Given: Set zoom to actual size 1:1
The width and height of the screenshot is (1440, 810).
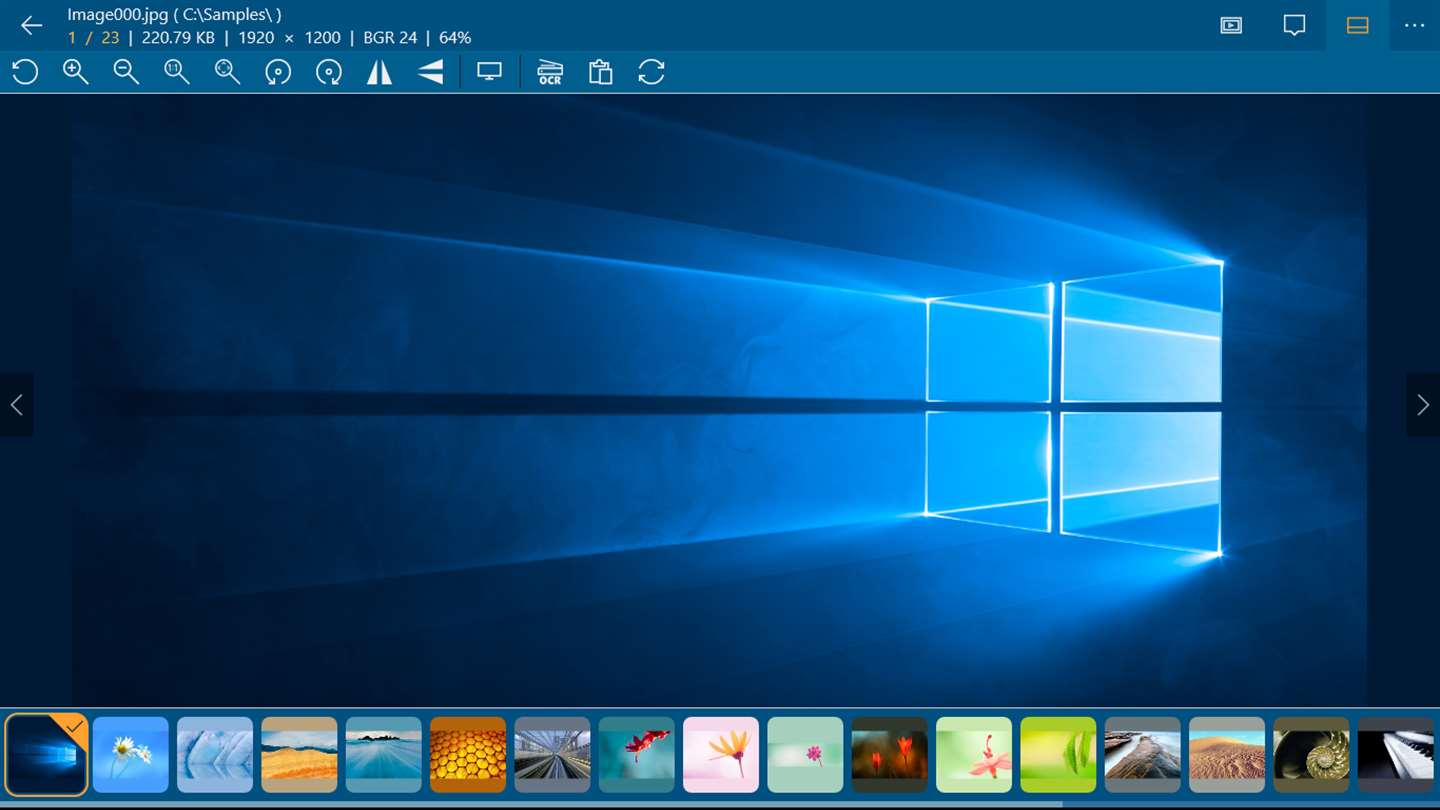Looking at the screenshot, I should coord(177,72).
